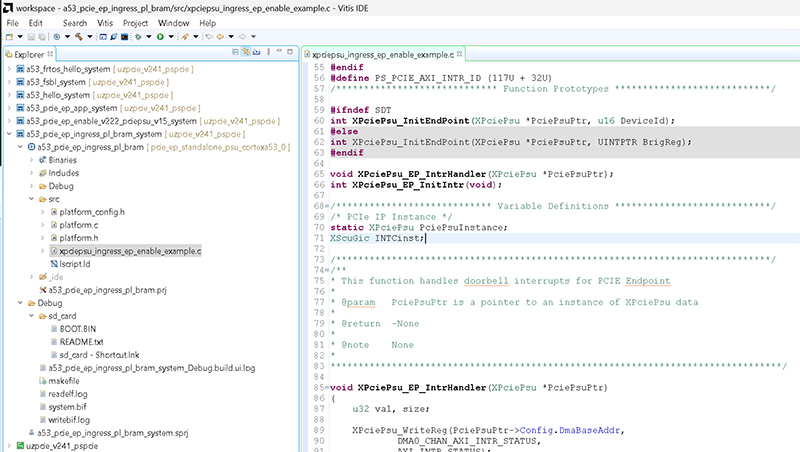The height and width of the screenshot is (452, 800).
Task: Open the Window menu
Action: tap(173, 23)
